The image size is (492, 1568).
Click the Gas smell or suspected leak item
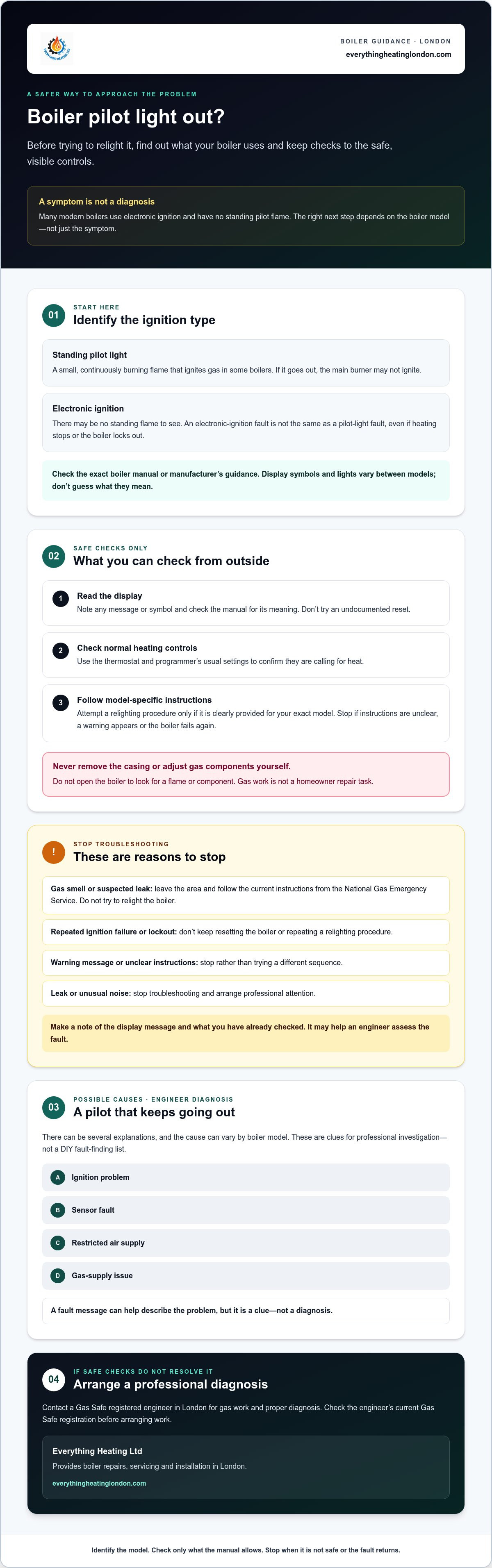tap(246, 895)
